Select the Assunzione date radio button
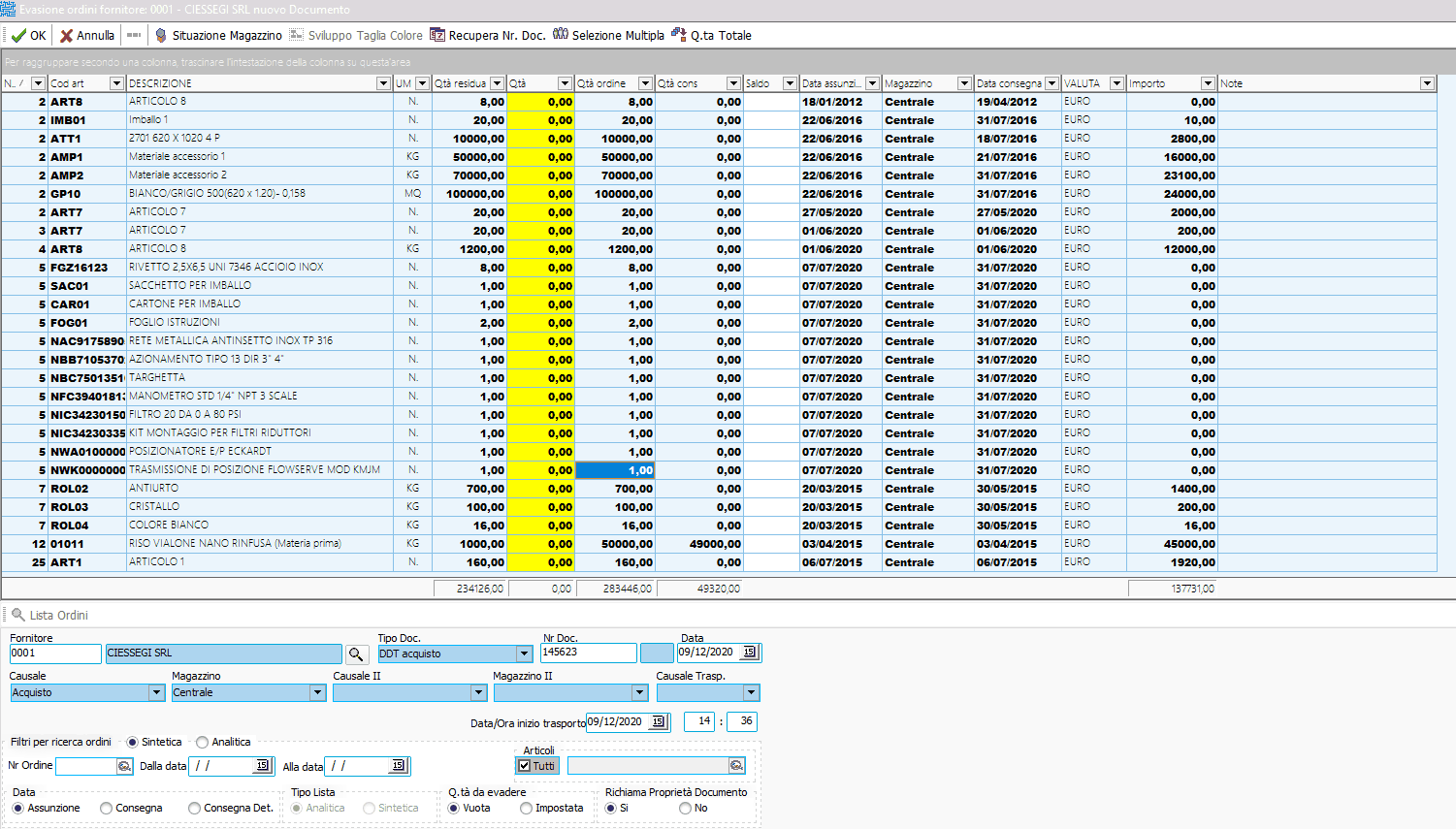The height and width of the screenshot is (829, 1456). pos(17,808)
